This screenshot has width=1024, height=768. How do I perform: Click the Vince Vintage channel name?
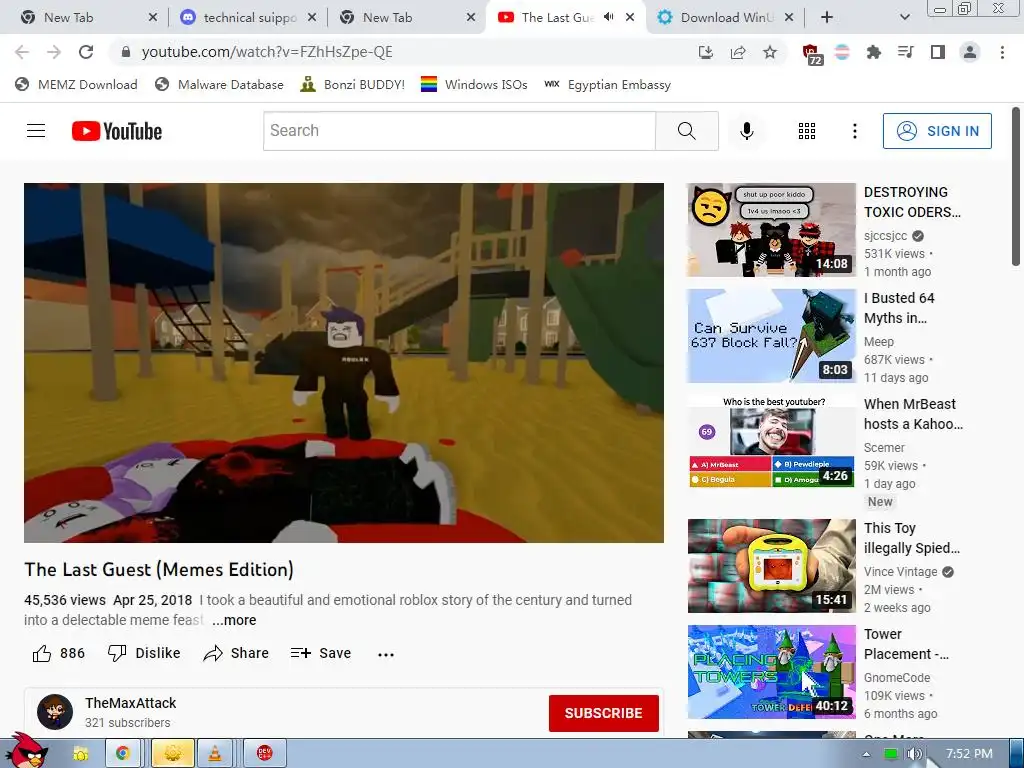tap(901, 571)
